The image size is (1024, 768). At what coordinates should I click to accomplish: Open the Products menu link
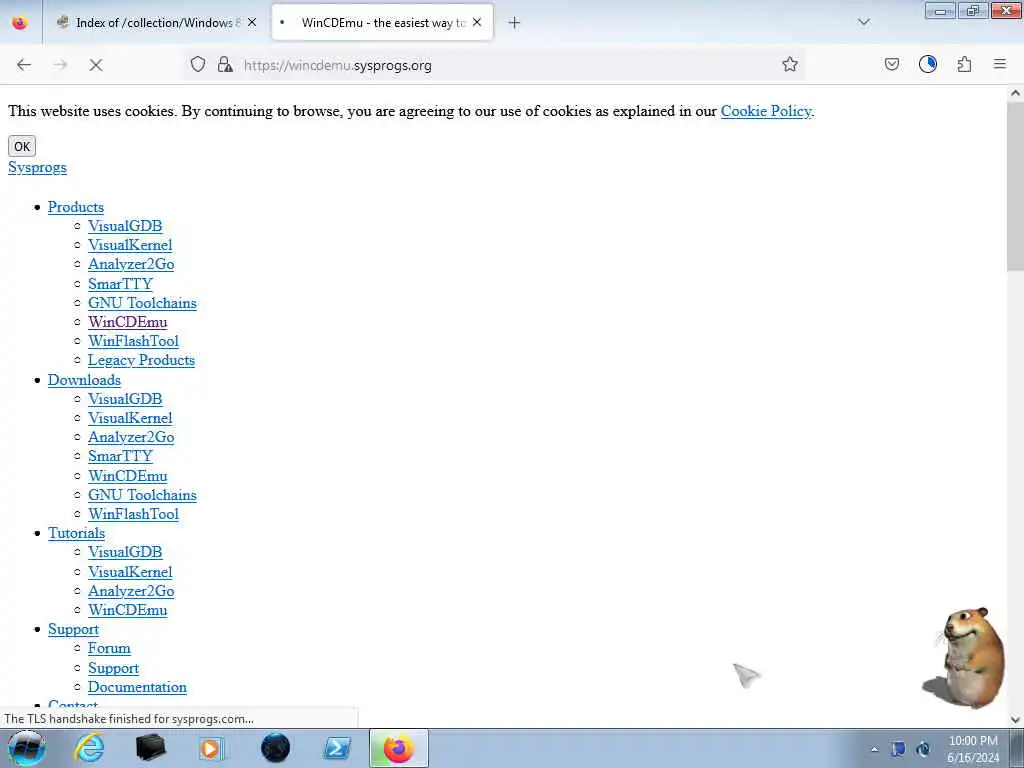point(76,207)
